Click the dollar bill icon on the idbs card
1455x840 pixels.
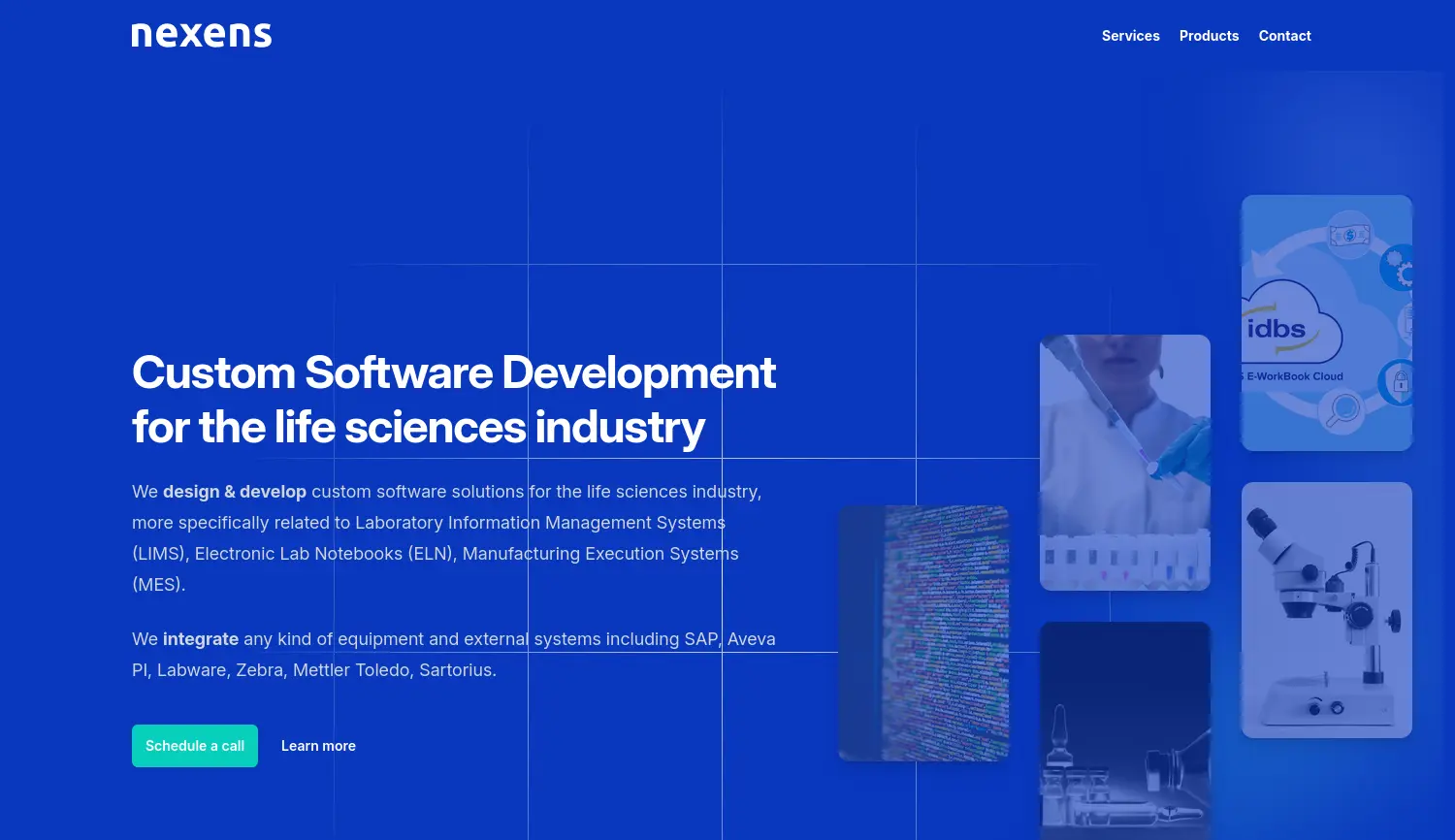pyautogui.click(x=1350, y=235)
